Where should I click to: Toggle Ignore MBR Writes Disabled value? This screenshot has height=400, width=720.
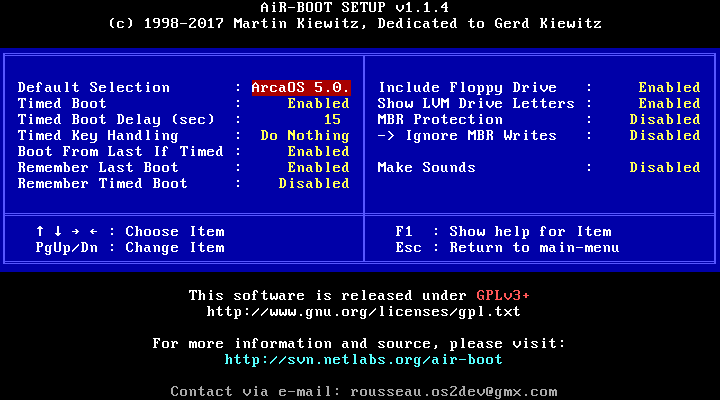pyautogui.click(x=665, y=135)
